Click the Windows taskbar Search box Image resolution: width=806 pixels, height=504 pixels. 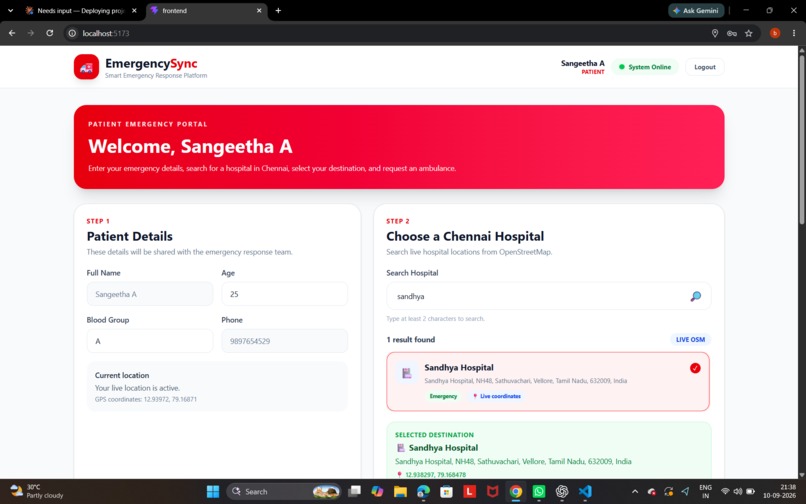[x=283, y=492]
